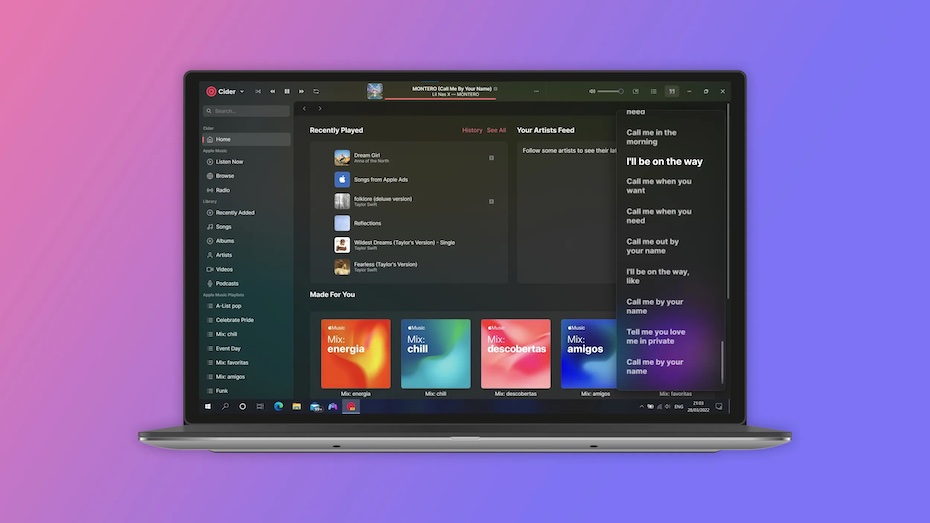
Task: Navigate back with the left arrow
Action: 305,109
